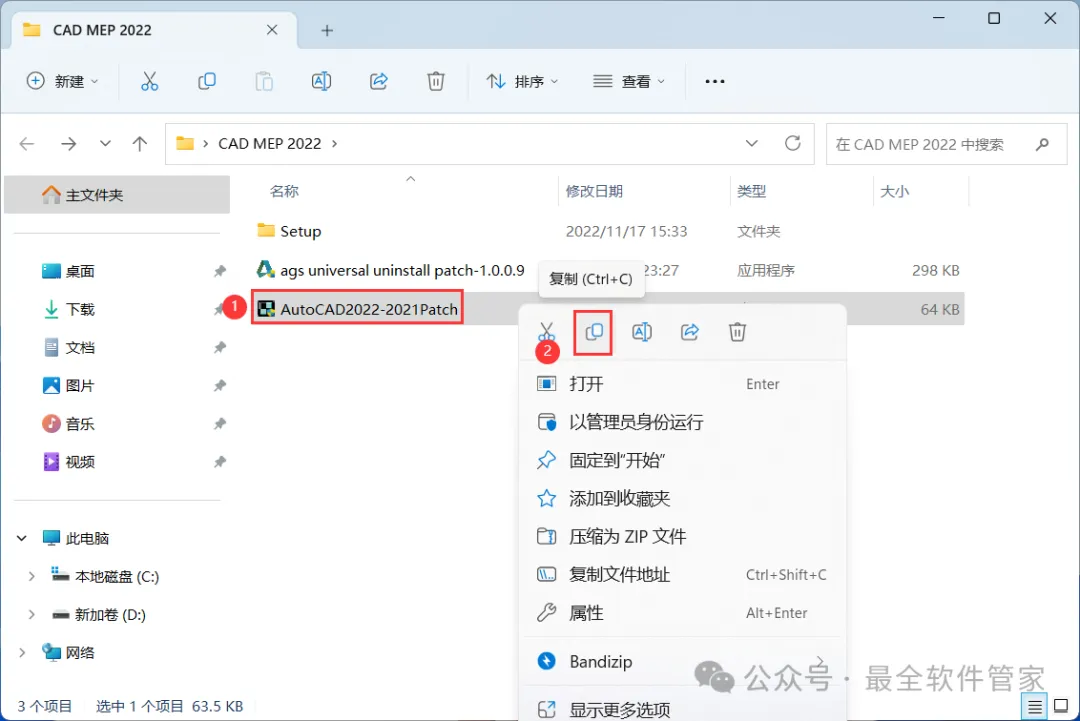Select the AutoCAD2022-2021Patch file
Viewport: 1080px width, 721px height.
(357, 309)
